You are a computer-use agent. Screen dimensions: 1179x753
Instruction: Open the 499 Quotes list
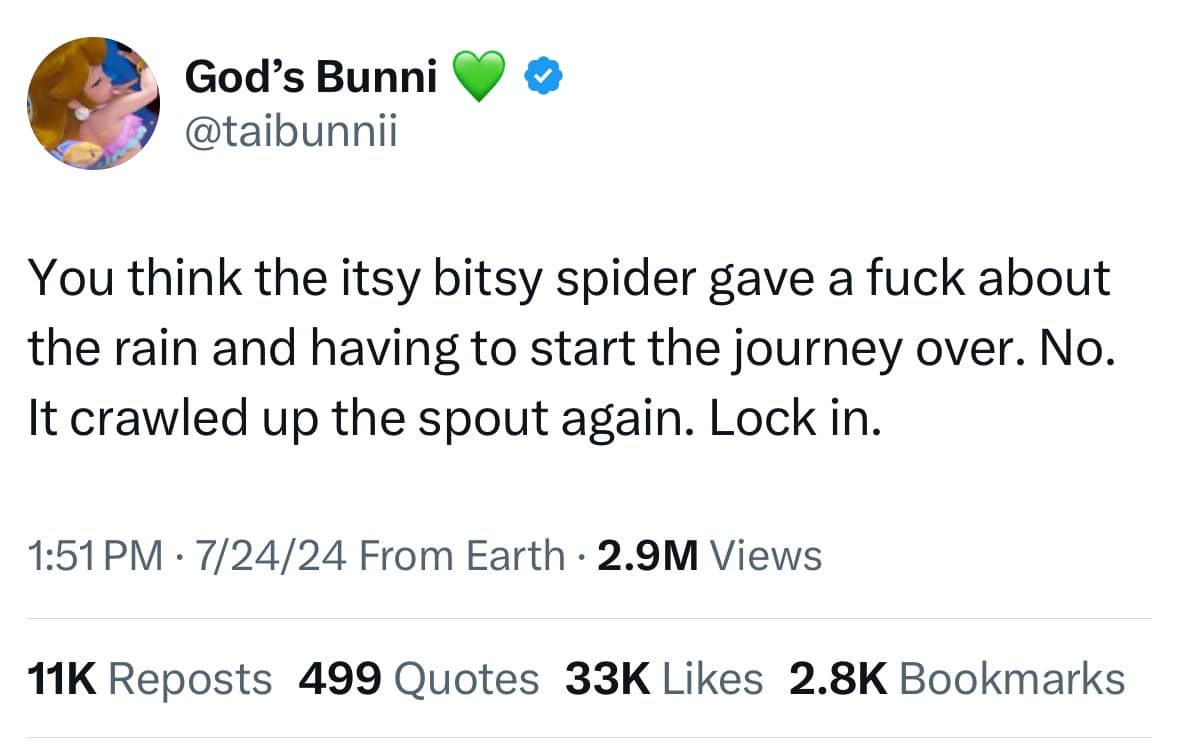pos(419,679)
